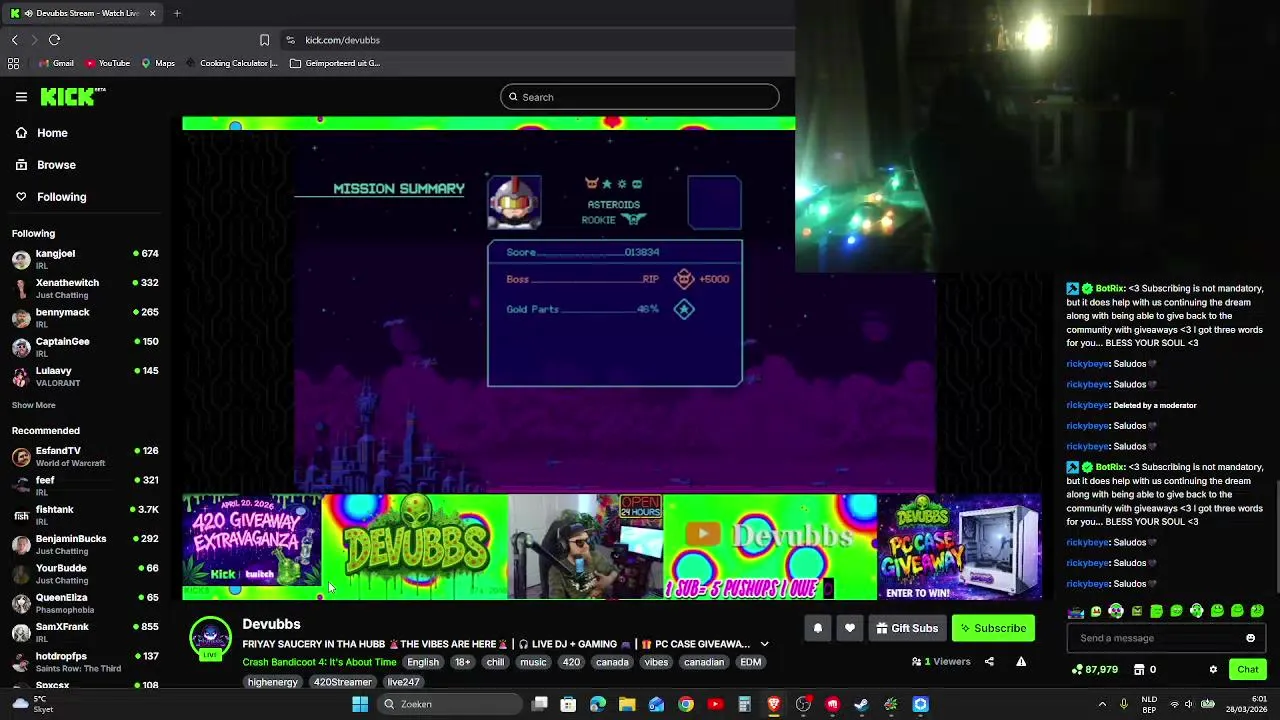Click the Crash Bandicoot 4 category link
Image resolution: width=1280 pixels, height=720 pixels.
pos(319,662)
